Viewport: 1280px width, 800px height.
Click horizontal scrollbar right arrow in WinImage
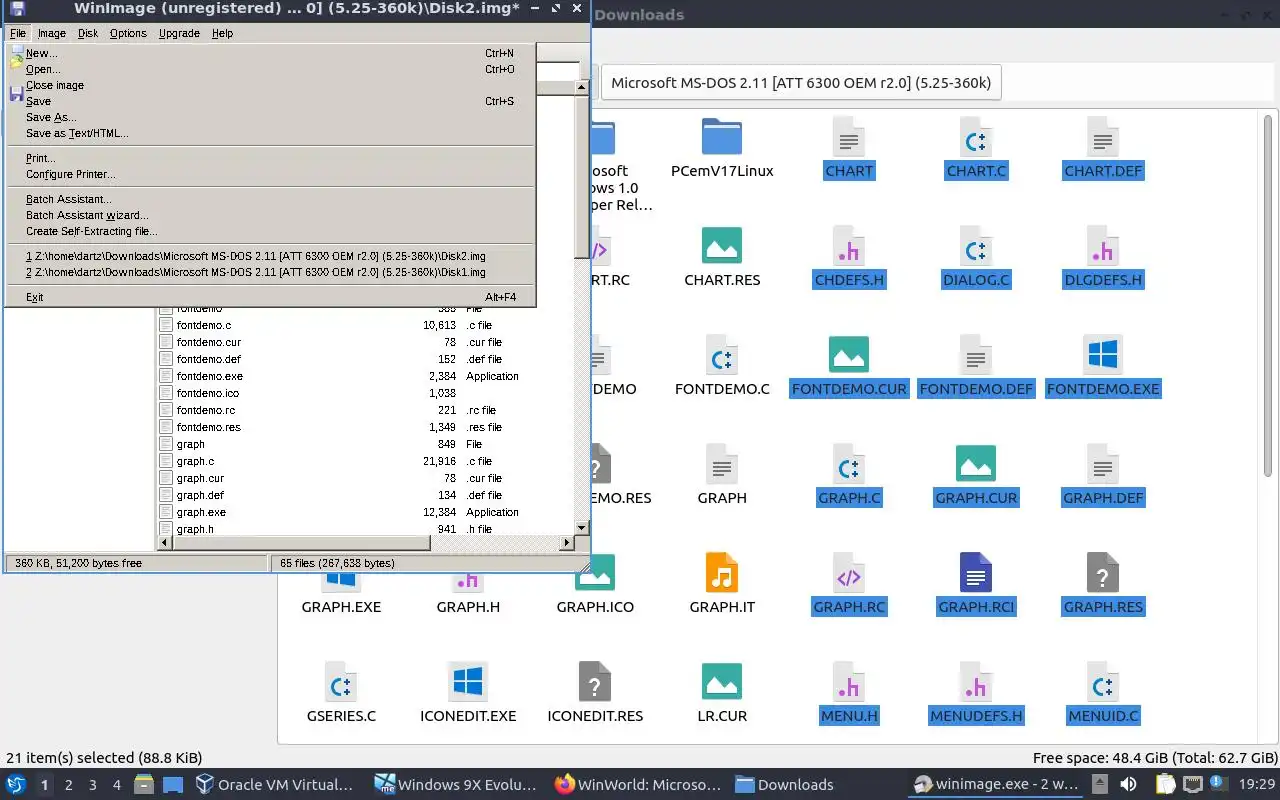[x=566, y=543]
